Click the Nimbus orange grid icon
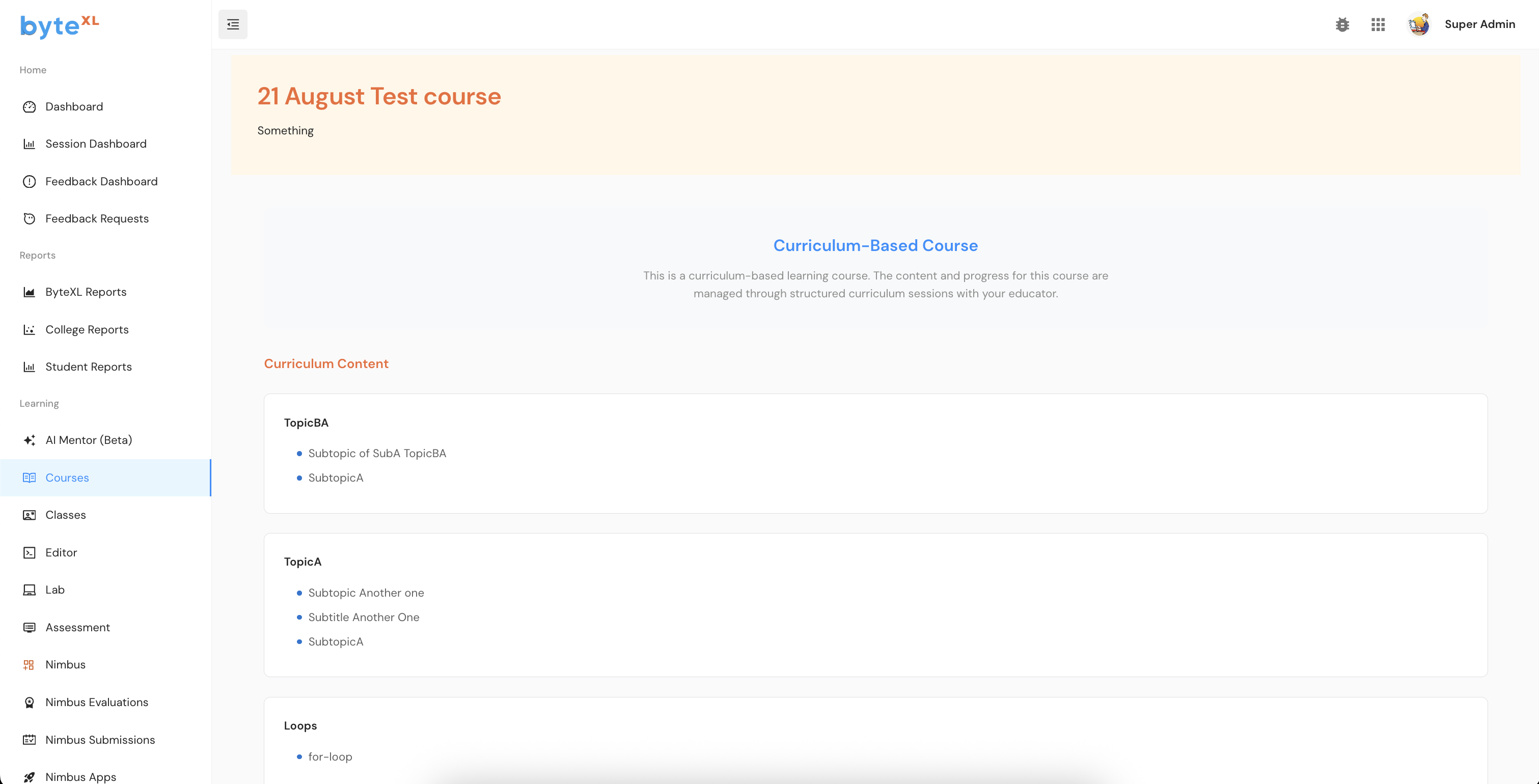The height and width of the screenshot is (784, 1539). point(29,664)
